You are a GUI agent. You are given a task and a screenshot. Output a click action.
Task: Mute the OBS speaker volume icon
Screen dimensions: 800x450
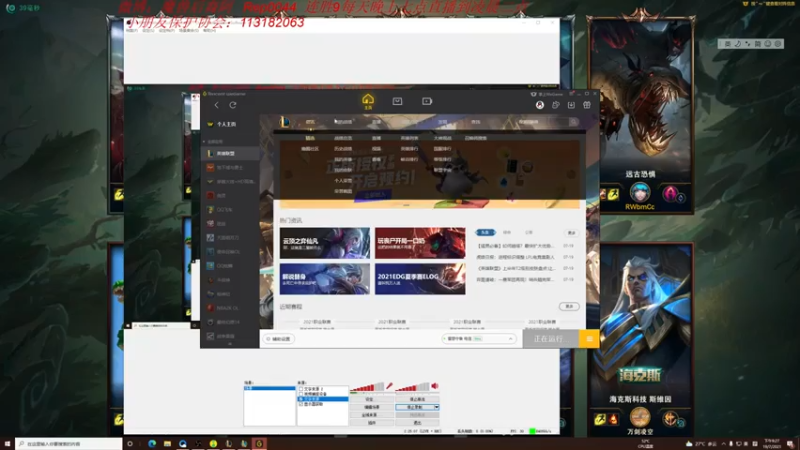coord(435,386)
